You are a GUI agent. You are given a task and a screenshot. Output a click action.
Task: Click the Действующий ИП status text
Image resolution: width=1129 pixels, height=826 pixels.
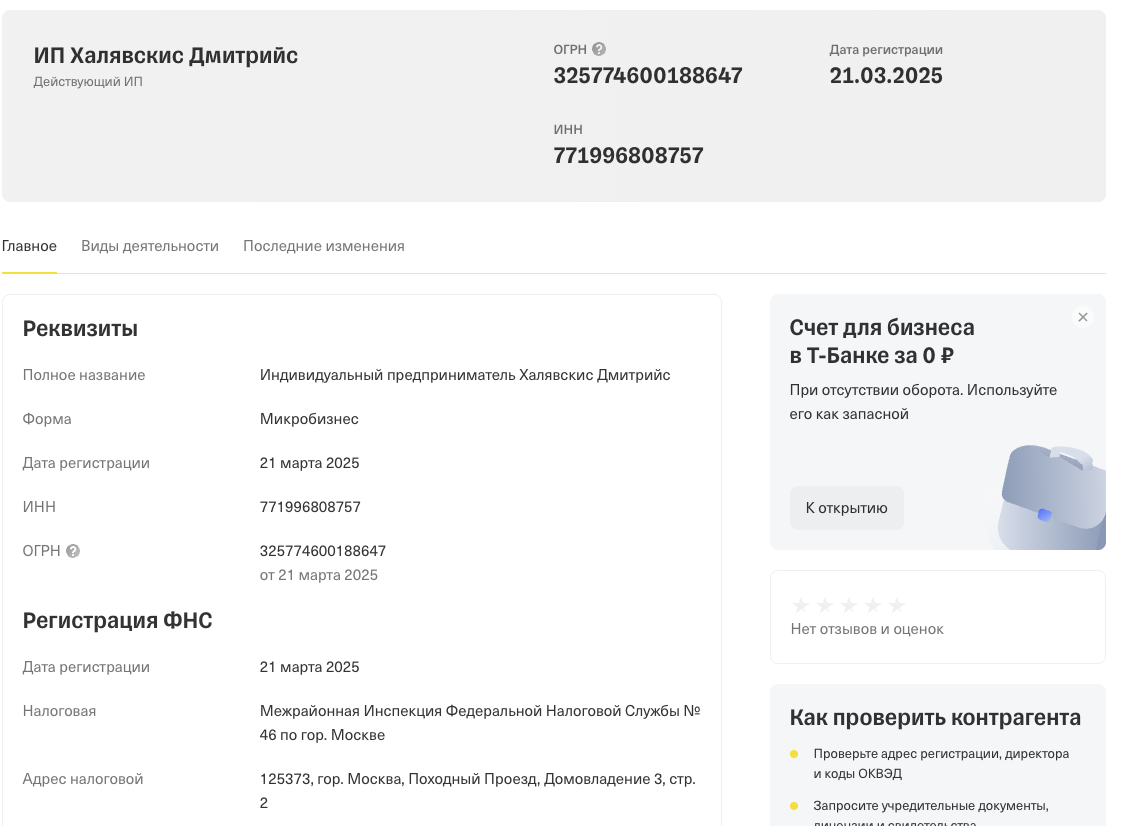88,82
